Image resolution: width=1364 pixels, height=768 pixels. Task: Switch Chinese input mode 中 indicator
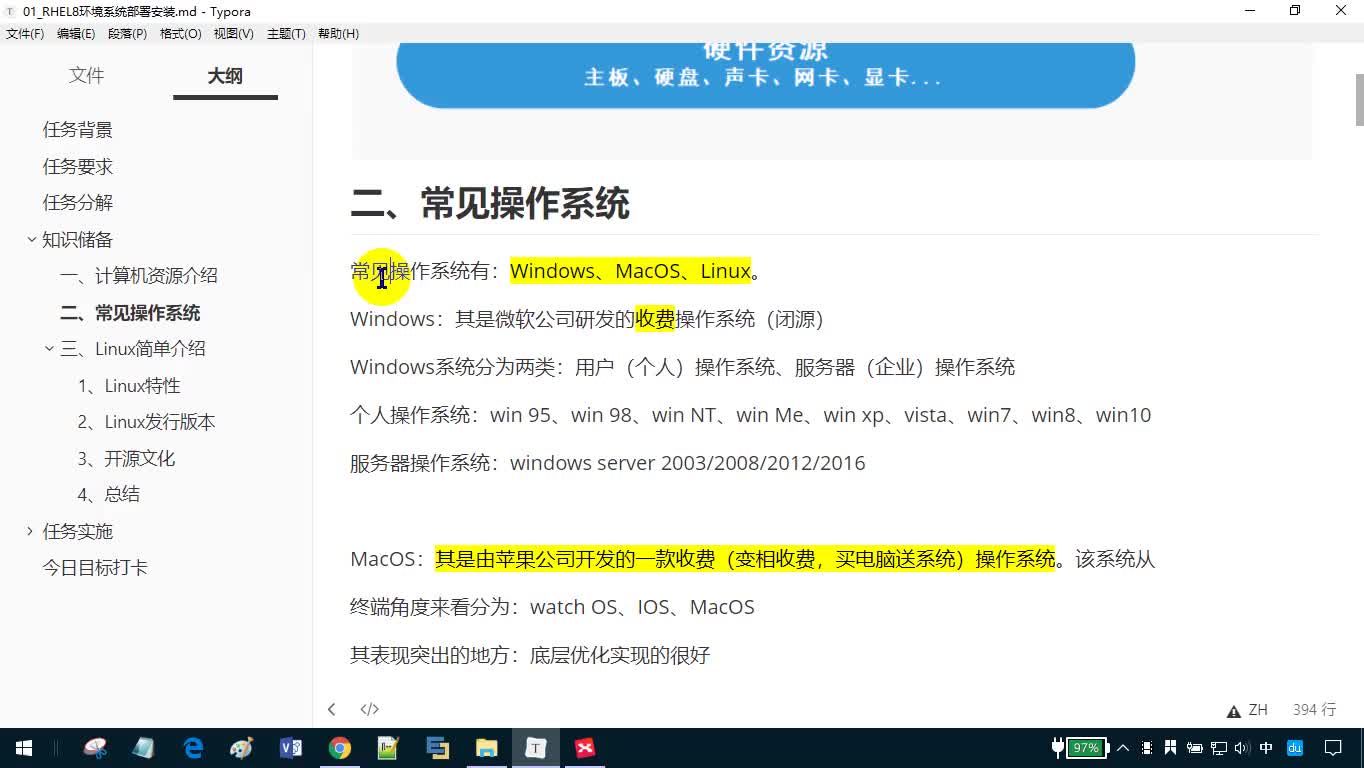[x=1267, y=747]
